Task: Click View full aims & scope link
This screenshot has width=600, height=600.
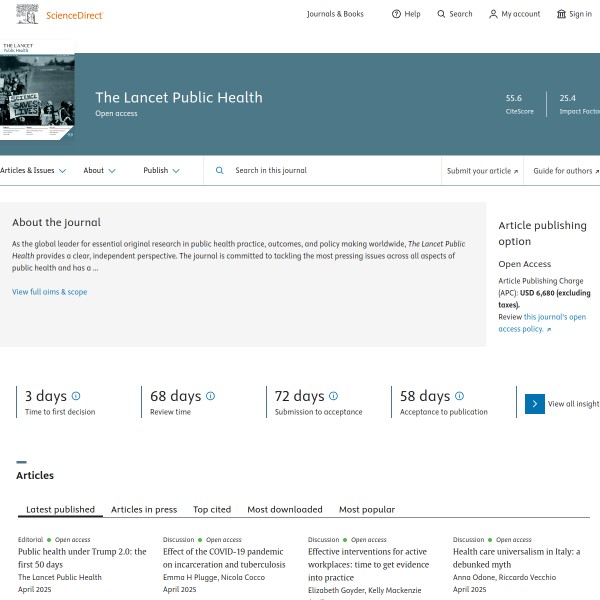Action: [49, 292]
